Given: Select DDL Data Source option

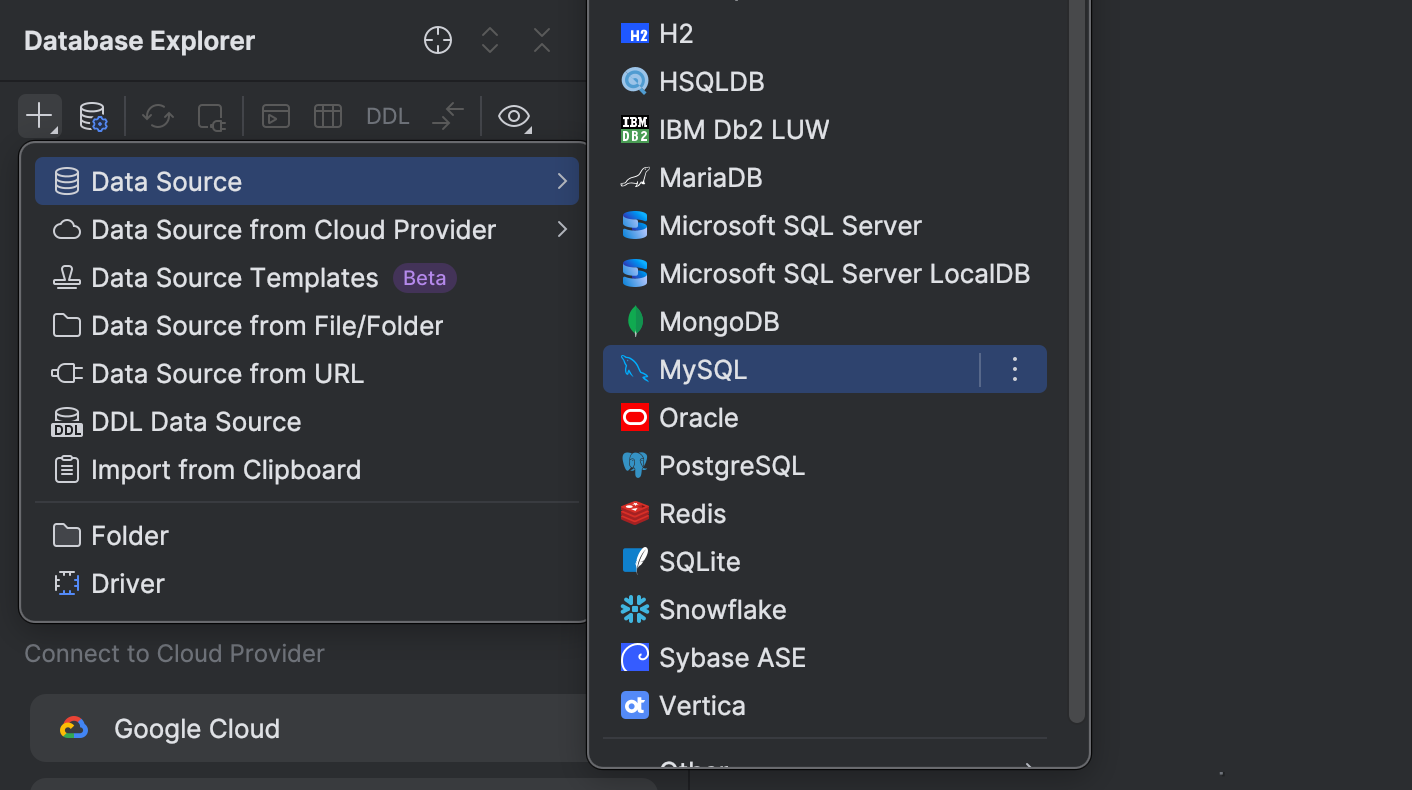Looking at the screenshot, I should tap(307, 421).
